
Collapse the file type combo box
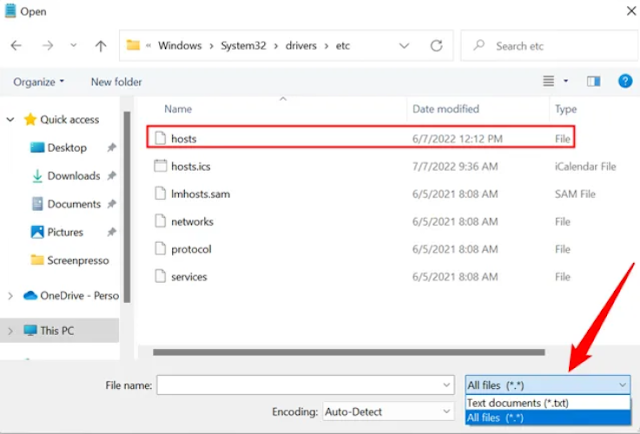548,385
